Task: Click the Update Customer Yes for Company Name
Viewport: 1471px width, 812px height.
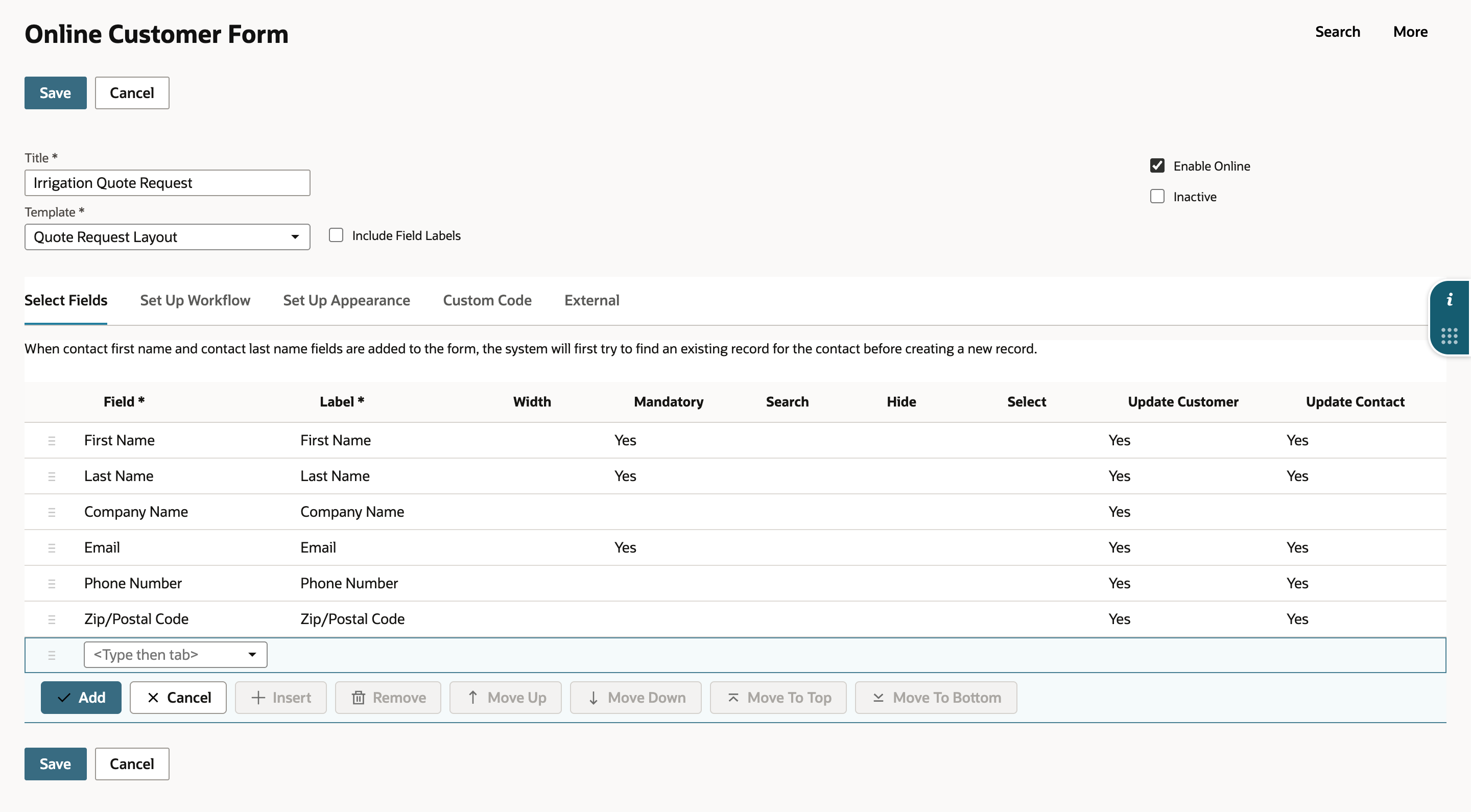Action: tap(1119, 512)
